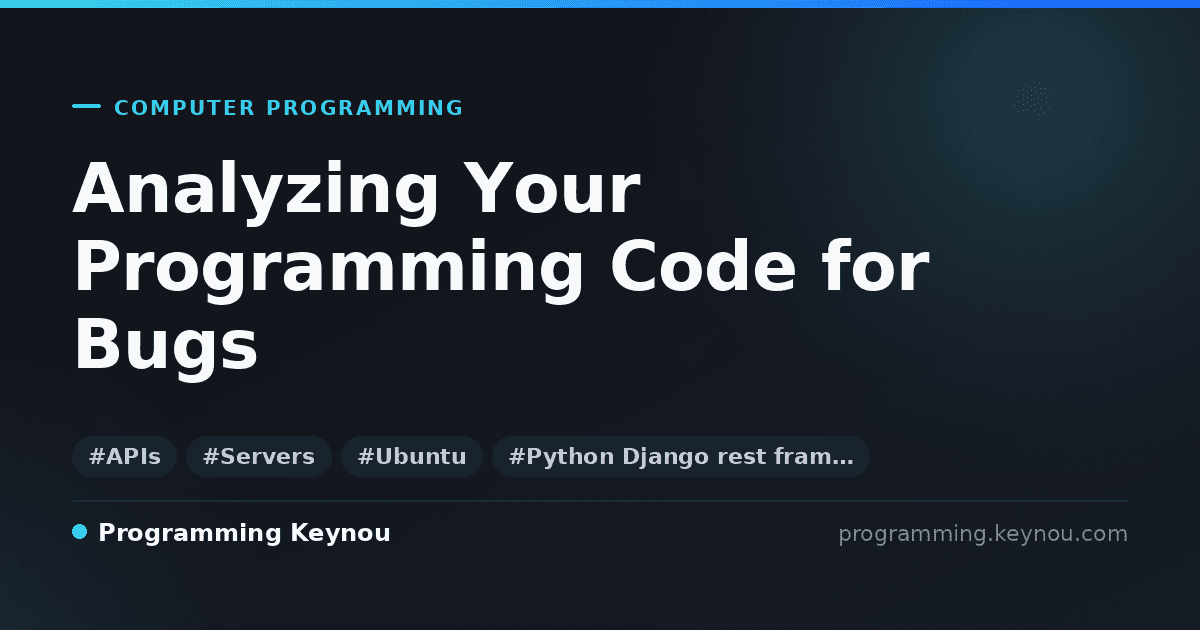Screen dimensions: 1200x630
Task: Select the #APIs tag
Action: pyautogui.click(x=125, y=457)
